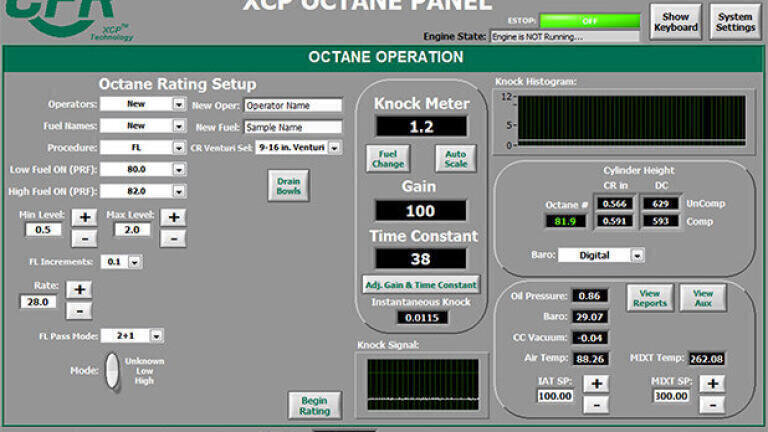Click the OCTANE OPERATION header bar
Image resolution: width=768 pixels, height=432 pixels.
[x=383, y=58]
